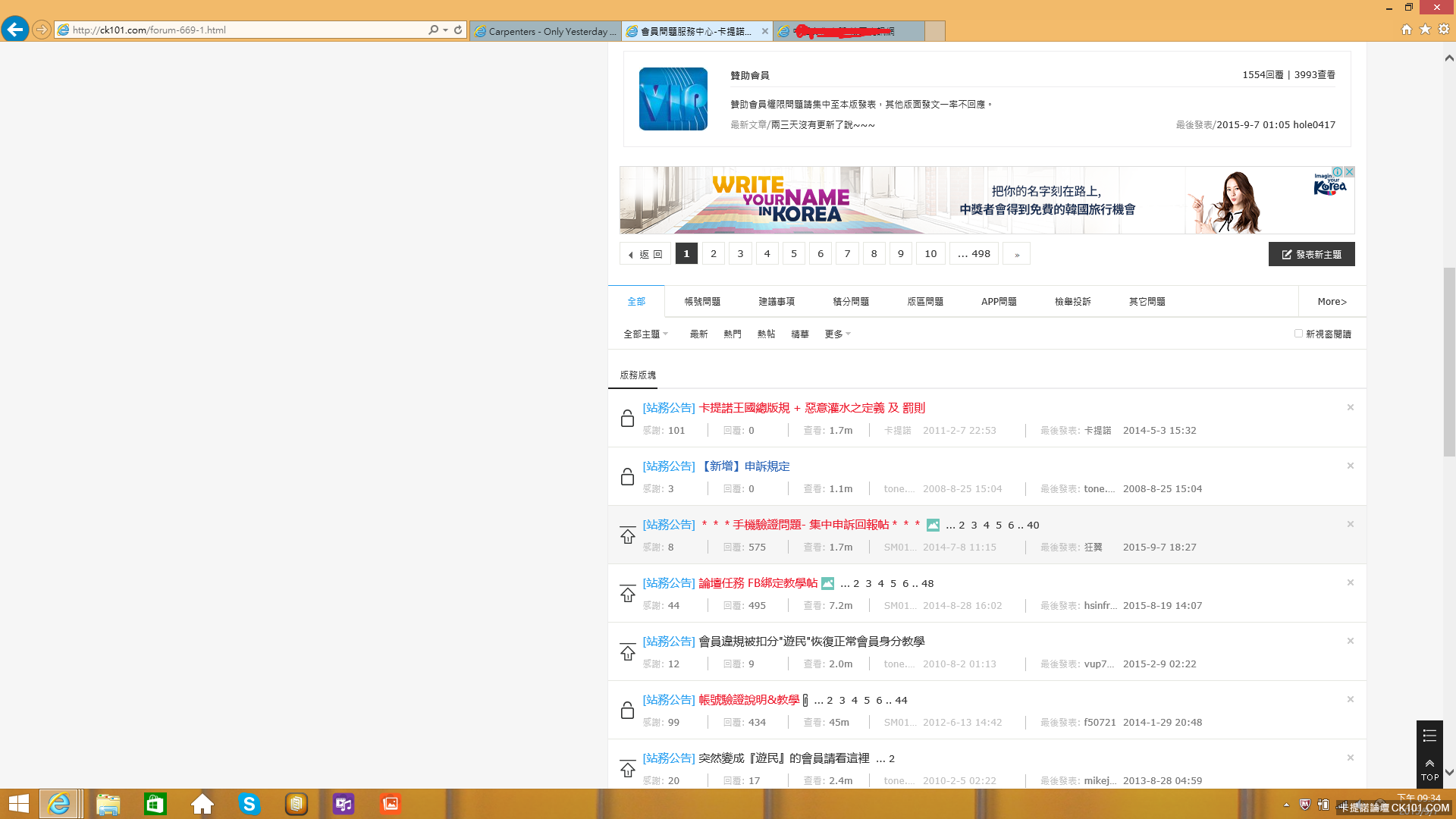Click the TOP back-to-top button

tap(1429, 769)
